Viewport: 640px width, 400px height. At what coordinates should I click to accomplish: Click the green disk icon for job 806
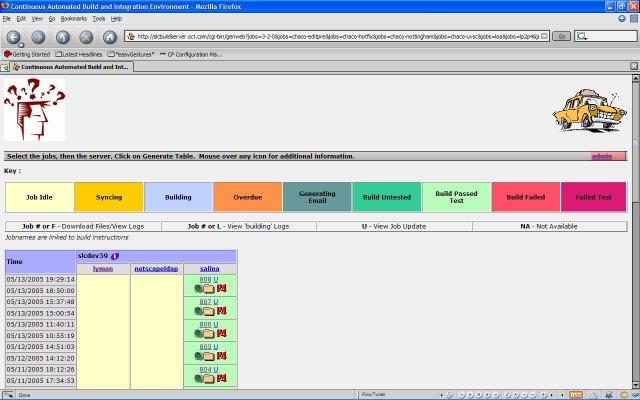click(199, 334)
